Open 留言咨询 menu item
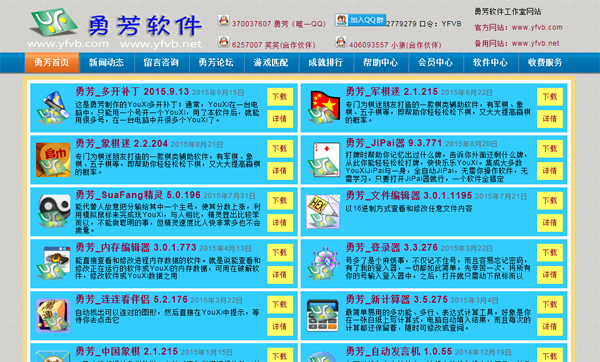 (161, 62)
